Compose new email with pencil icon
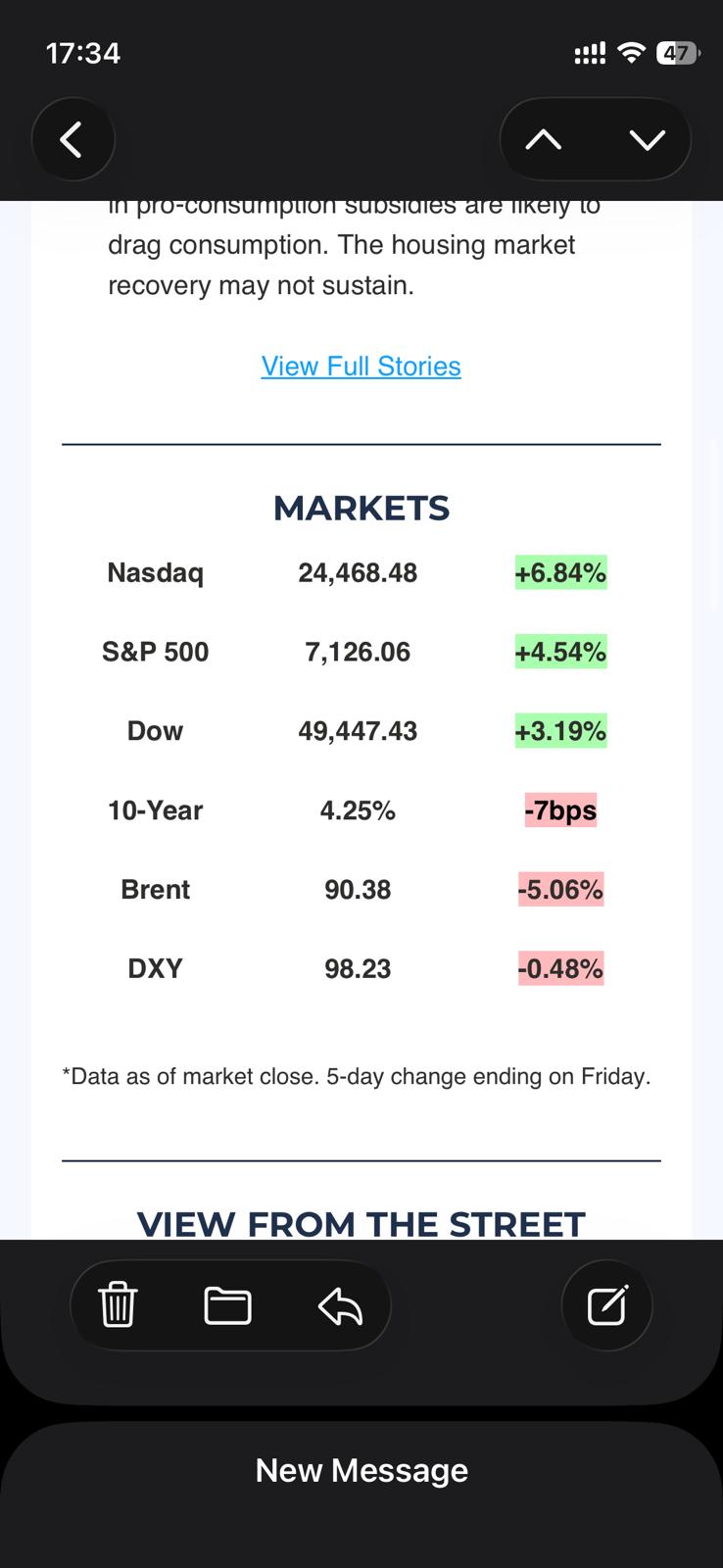 click(606, 1305)
